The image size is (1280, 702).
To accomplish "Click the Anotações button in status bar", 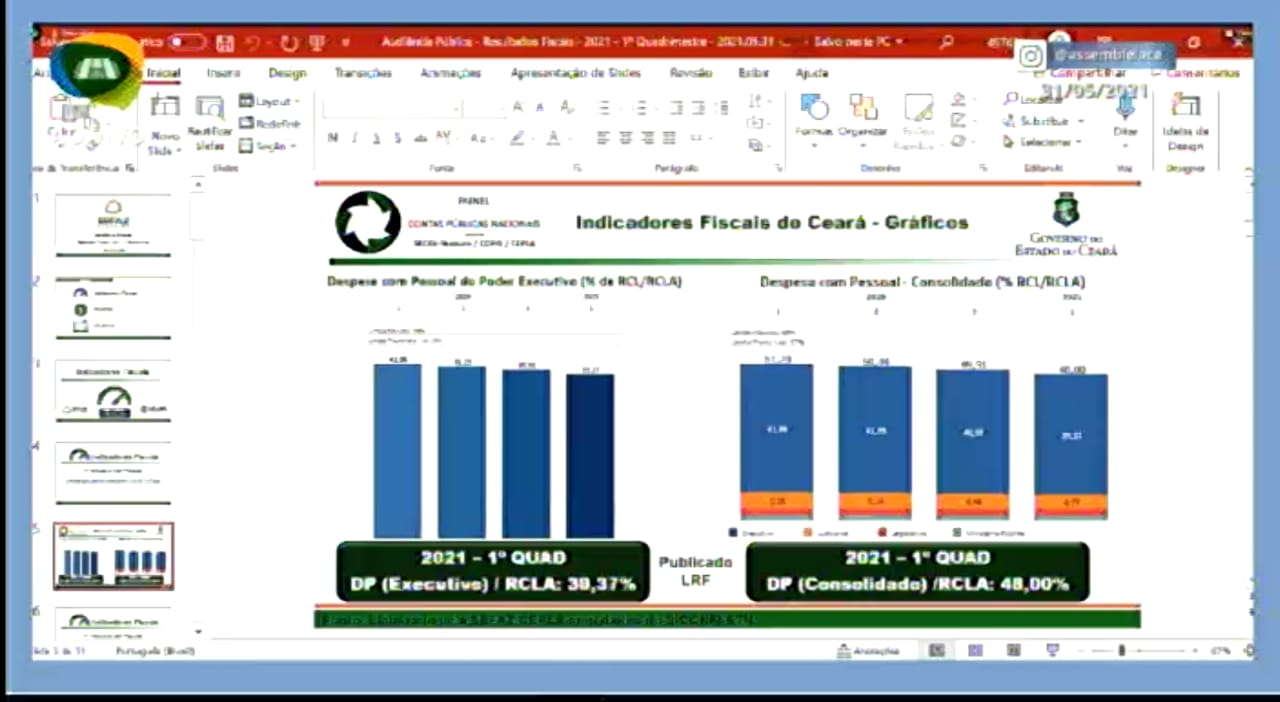I will pyautogui.click(x=868, y=651).
